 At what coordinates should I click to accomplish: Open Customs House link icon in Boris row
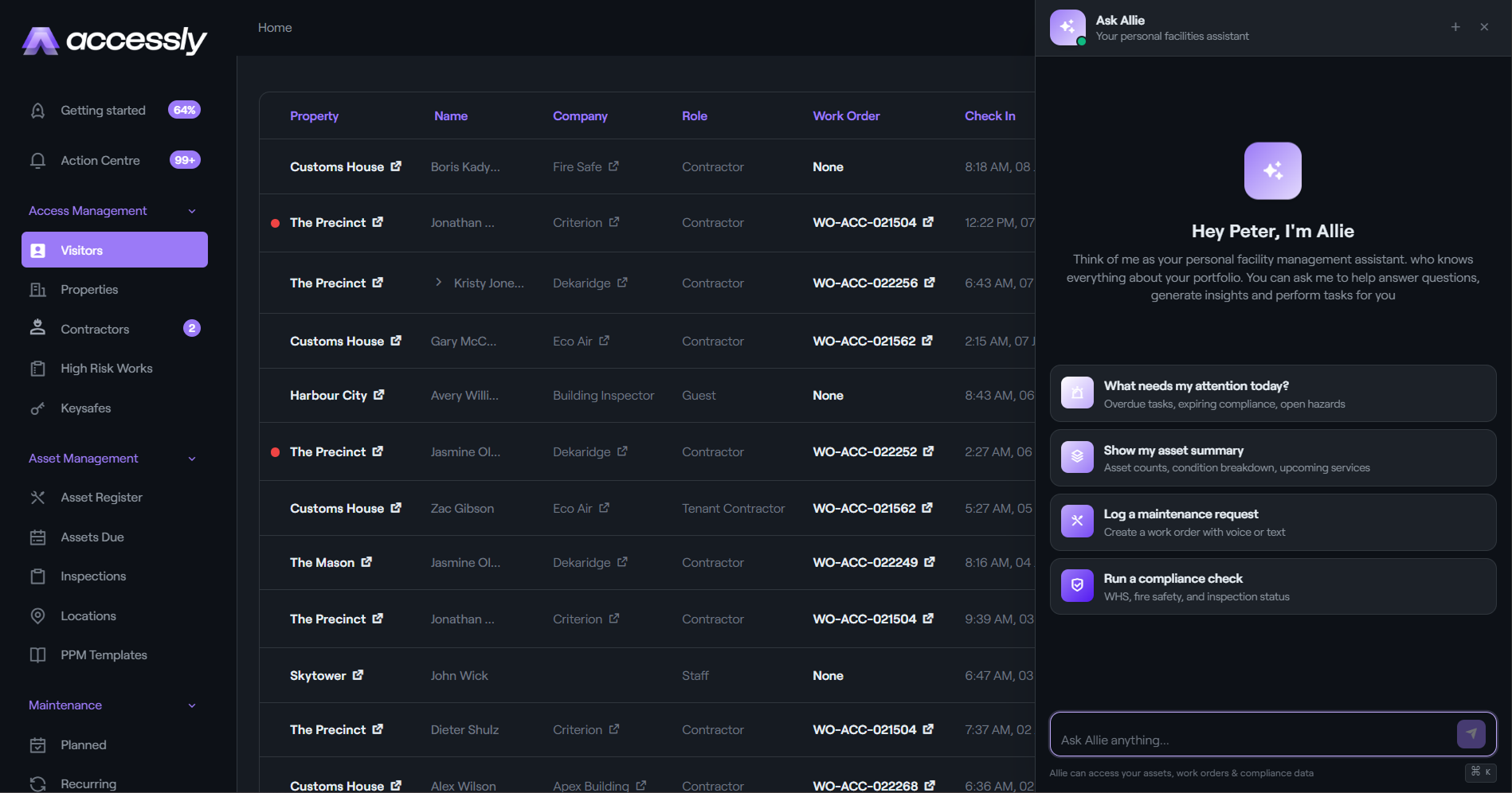(396, 166)
